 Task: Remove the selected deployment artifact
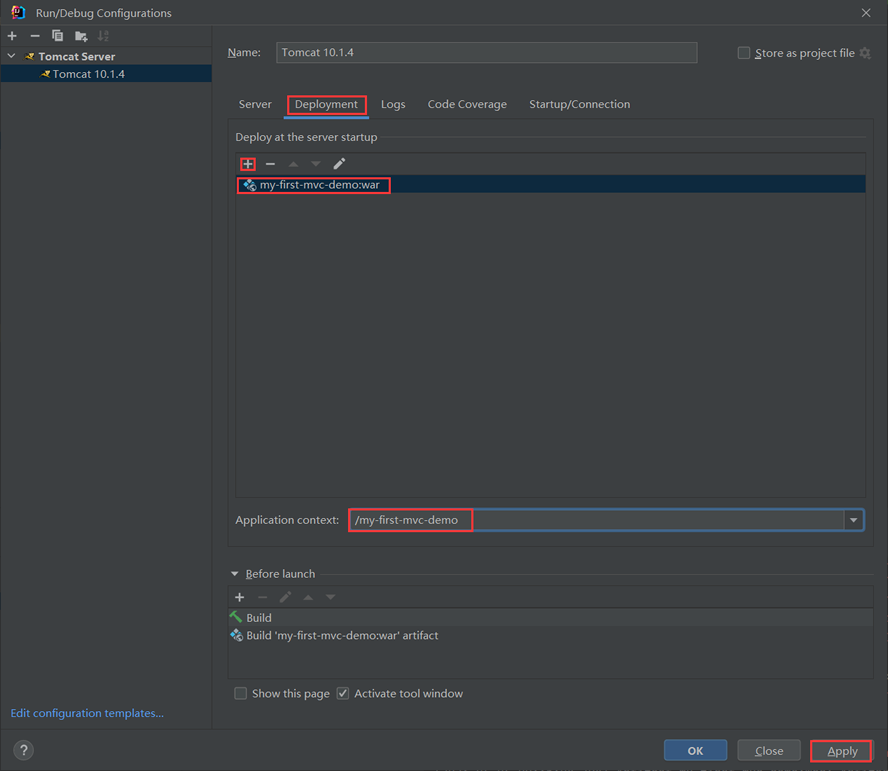pos(270,164)
